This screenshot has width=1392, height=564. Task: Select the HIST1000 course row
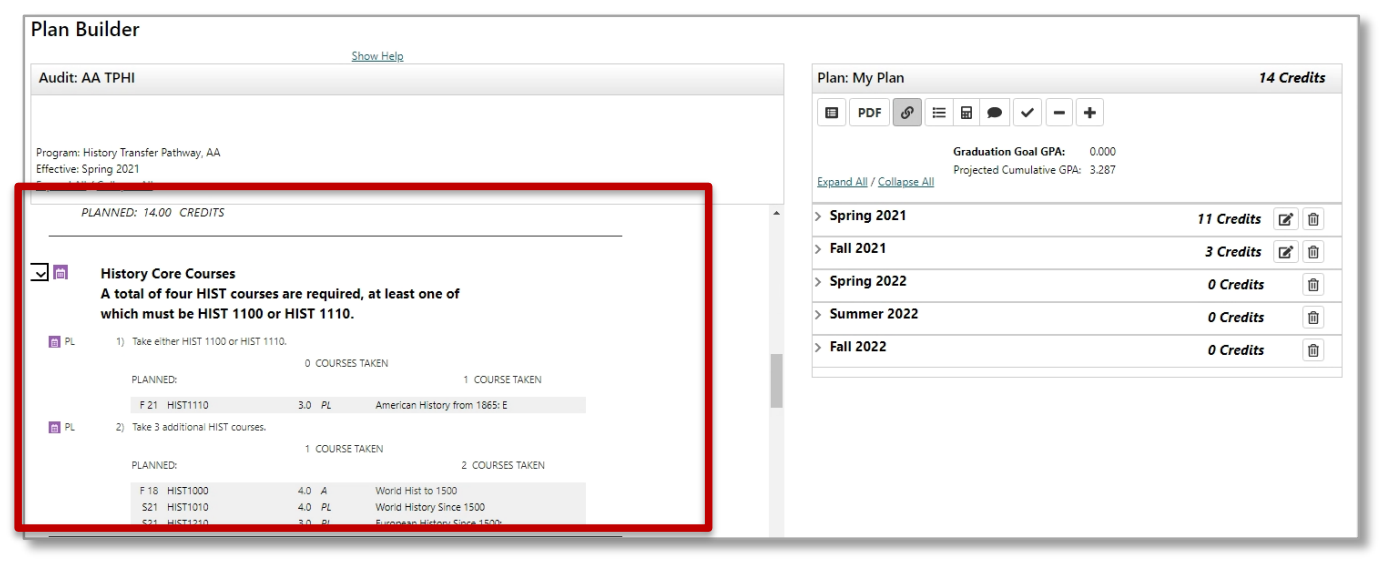359,491
